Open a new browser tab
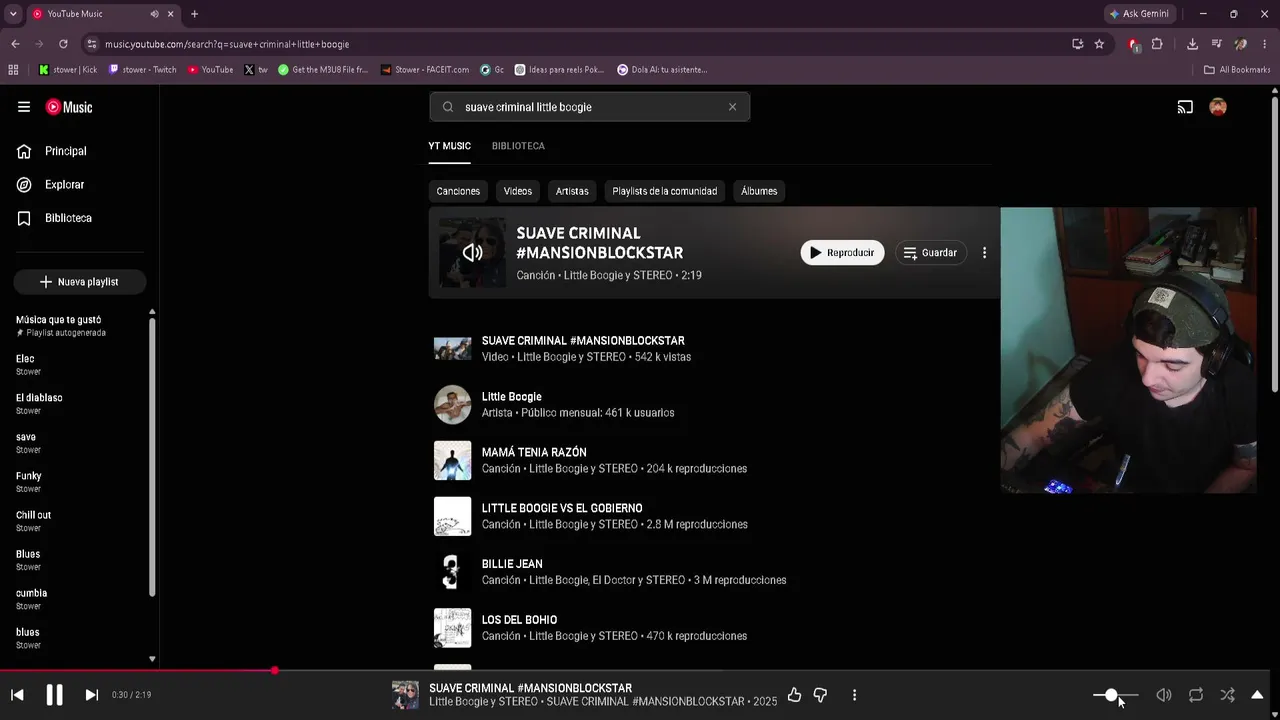This screenshot has width=1280, height=720. coord(194,14)
